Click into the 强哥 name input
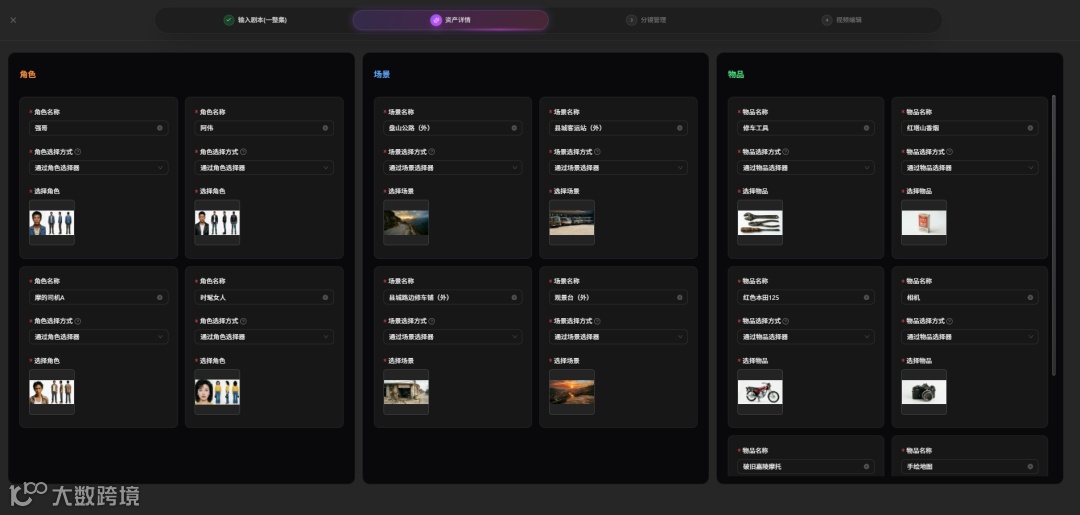Screen dimensions: 1080x515 pos(98,128)
